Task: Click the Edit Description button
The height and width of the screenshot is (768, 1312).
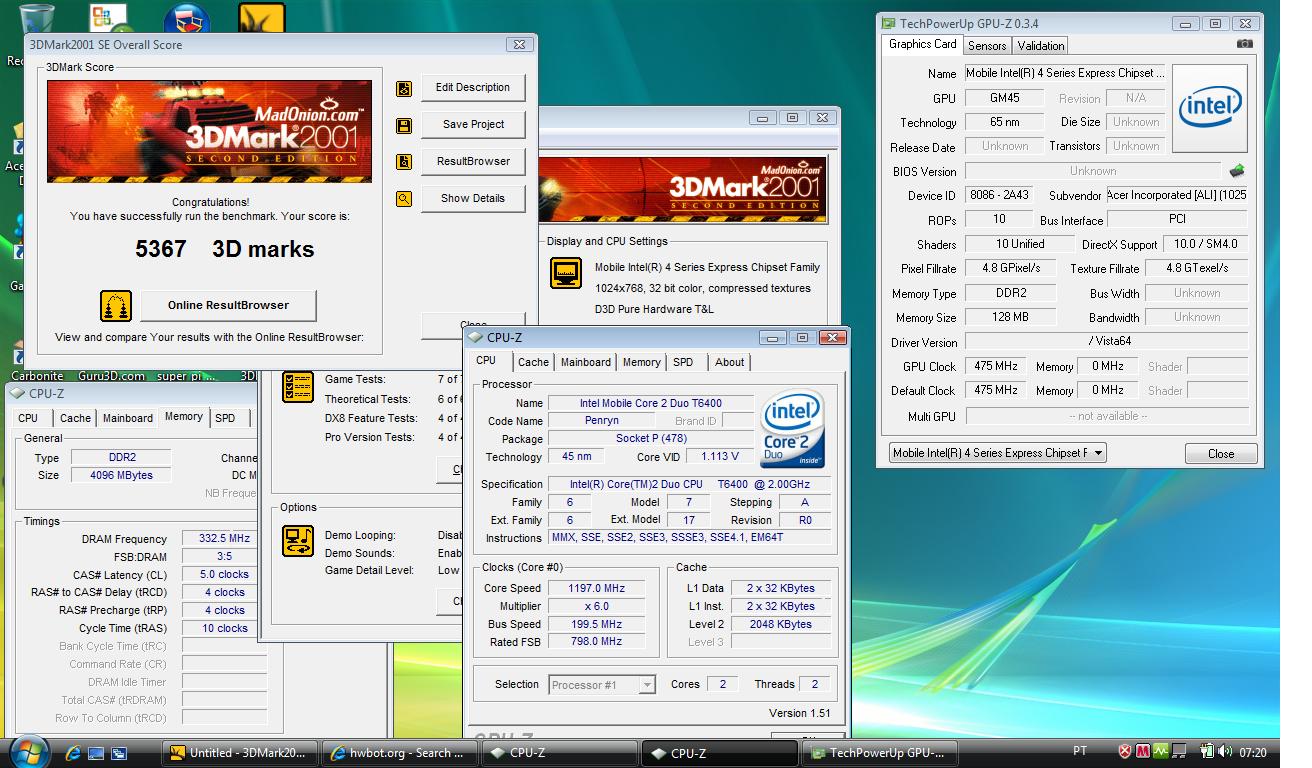Action: point(473,88)
